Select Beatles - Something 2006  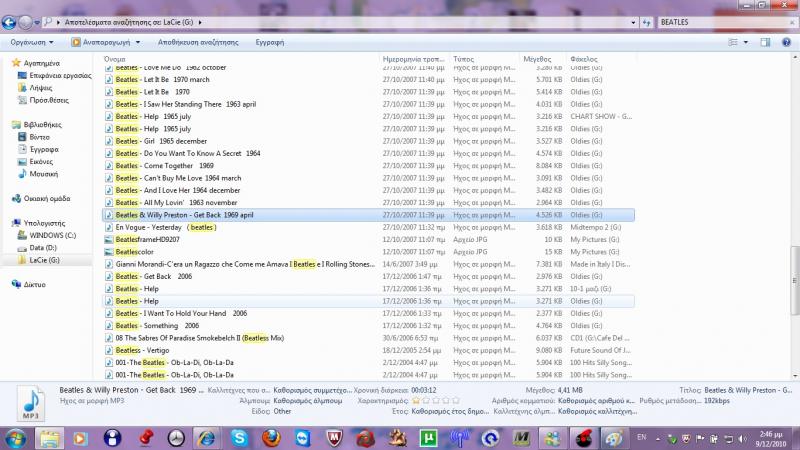[368, 326]
